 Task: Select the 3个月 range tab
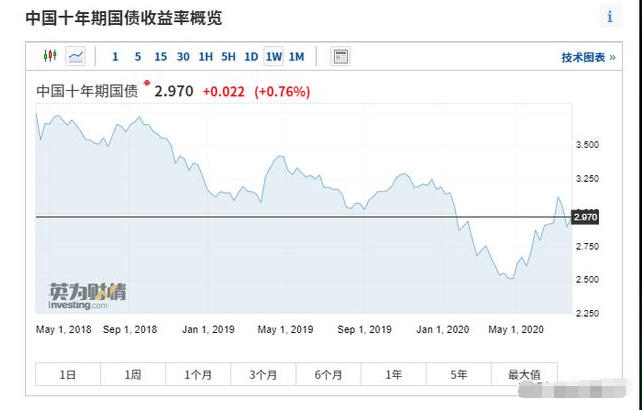tap(263, 374)
